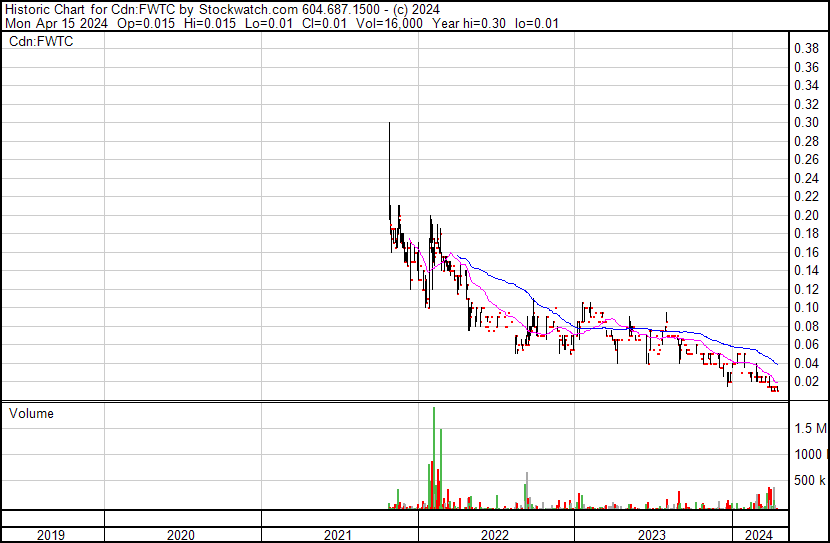The image size is (830, 543).
Task: Click the 2021 year label
Action: click(x=338, y=535)
